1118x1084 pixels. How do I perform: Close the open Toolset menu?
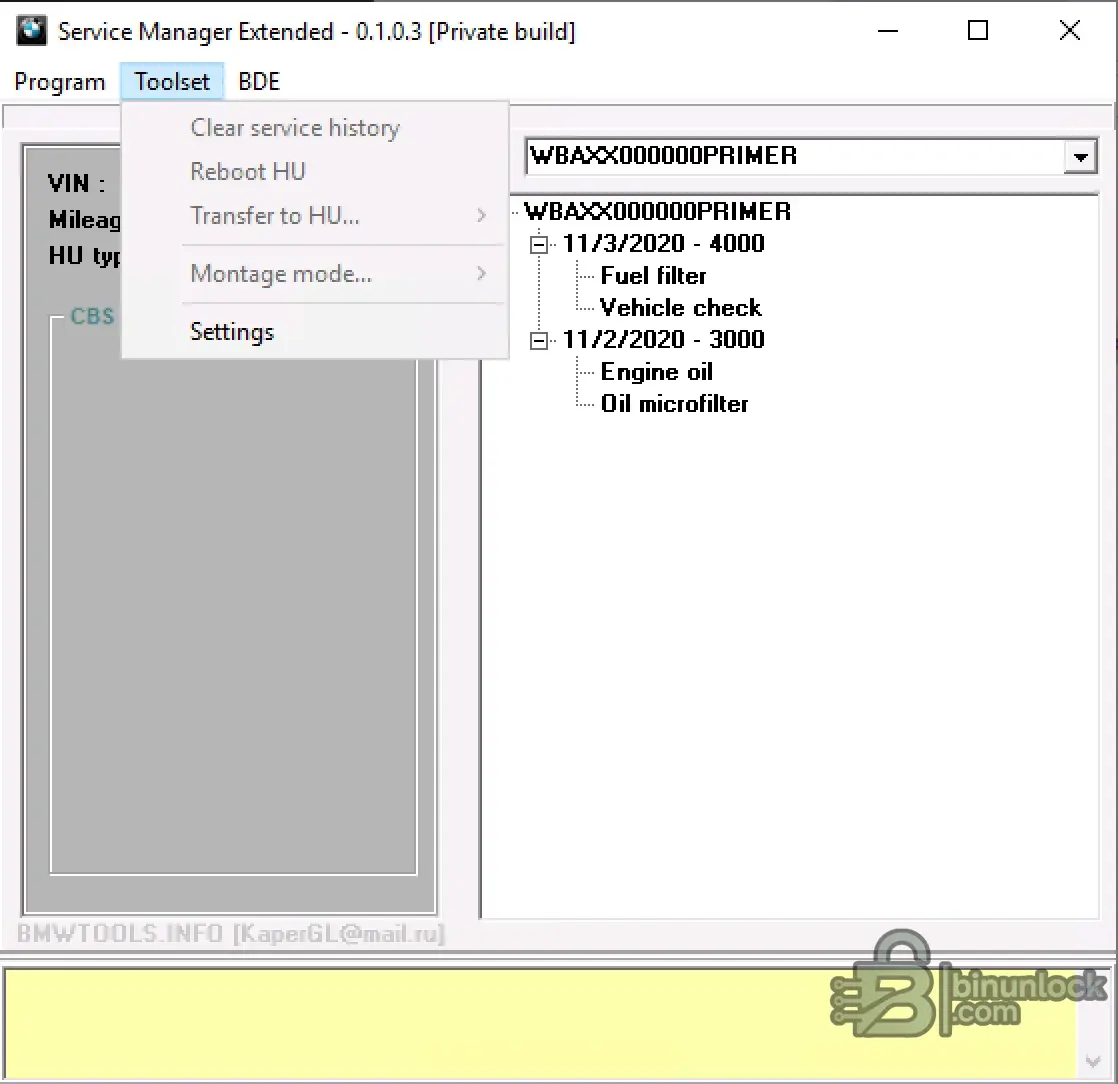(x=172, y=82)
